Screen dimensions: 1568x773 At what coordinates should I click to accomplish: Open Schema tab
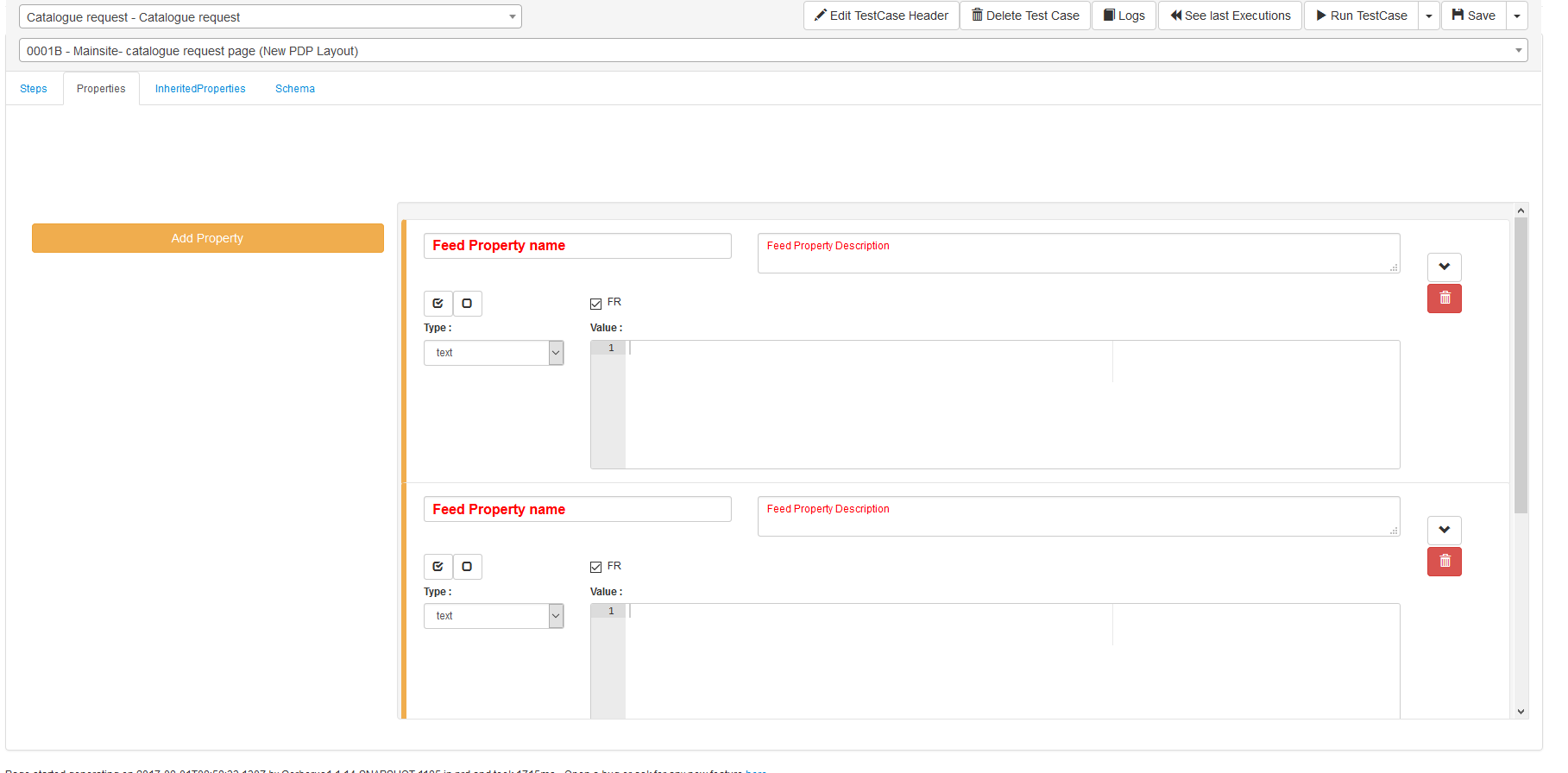coord(295,89)
